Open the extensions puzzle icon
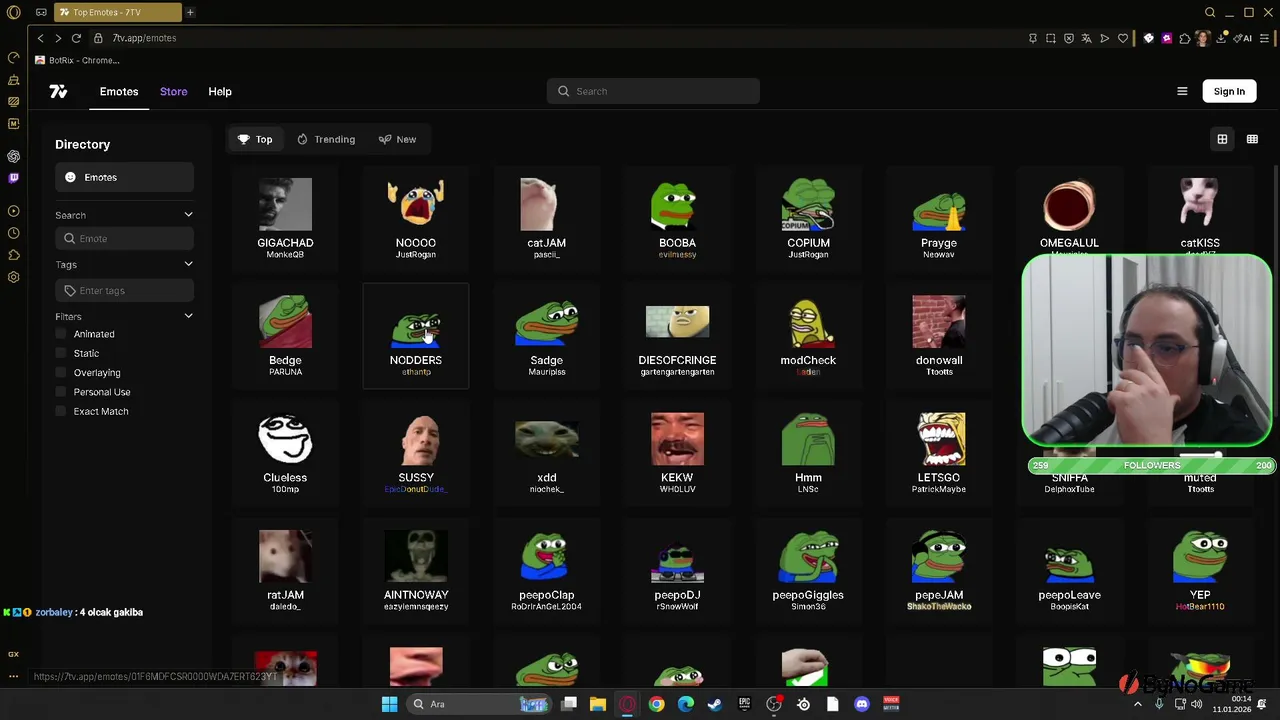 coord(1185,38)
